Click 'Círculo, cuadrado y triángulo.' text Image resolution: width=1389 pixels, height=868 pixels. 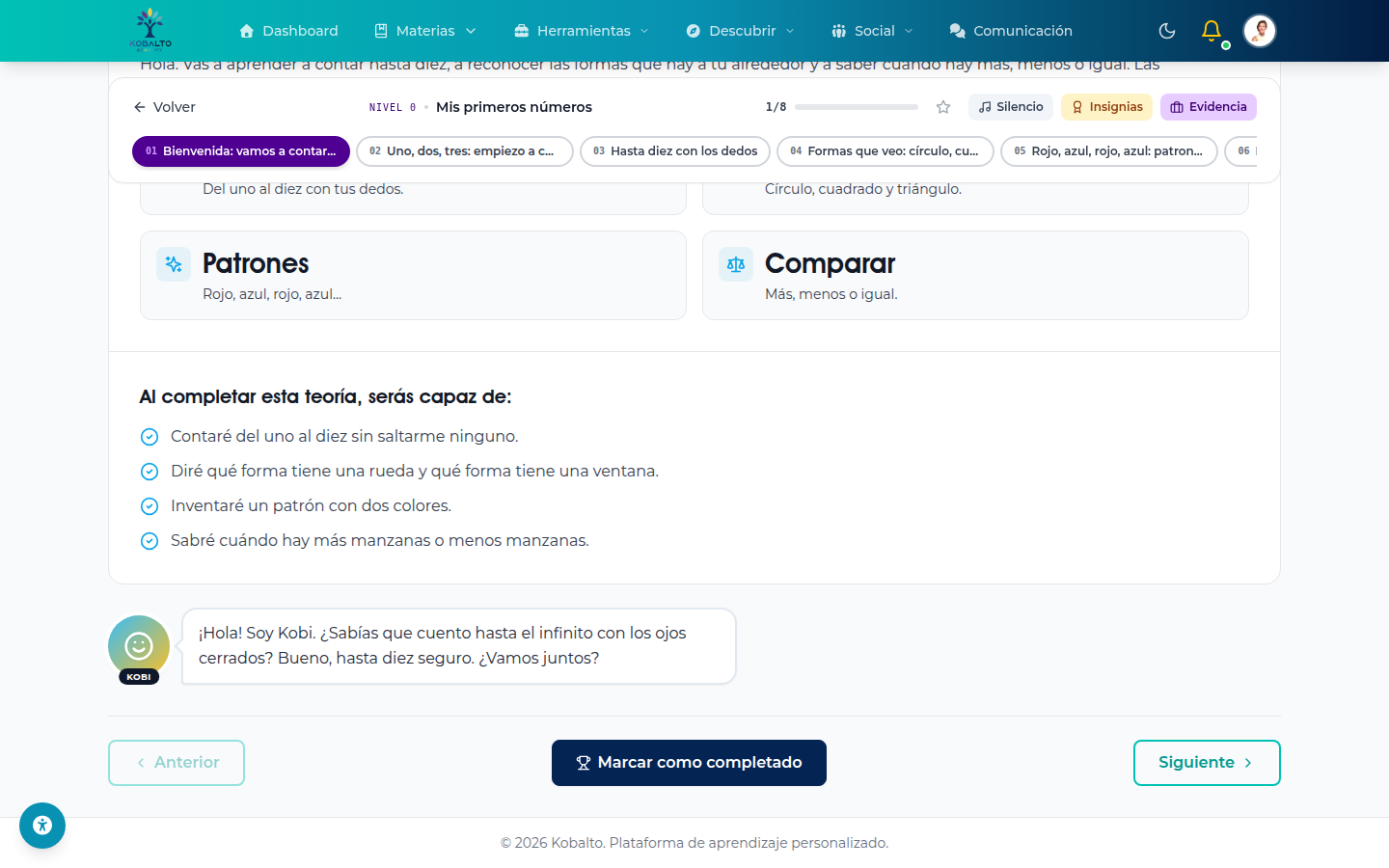pos(863,189)
